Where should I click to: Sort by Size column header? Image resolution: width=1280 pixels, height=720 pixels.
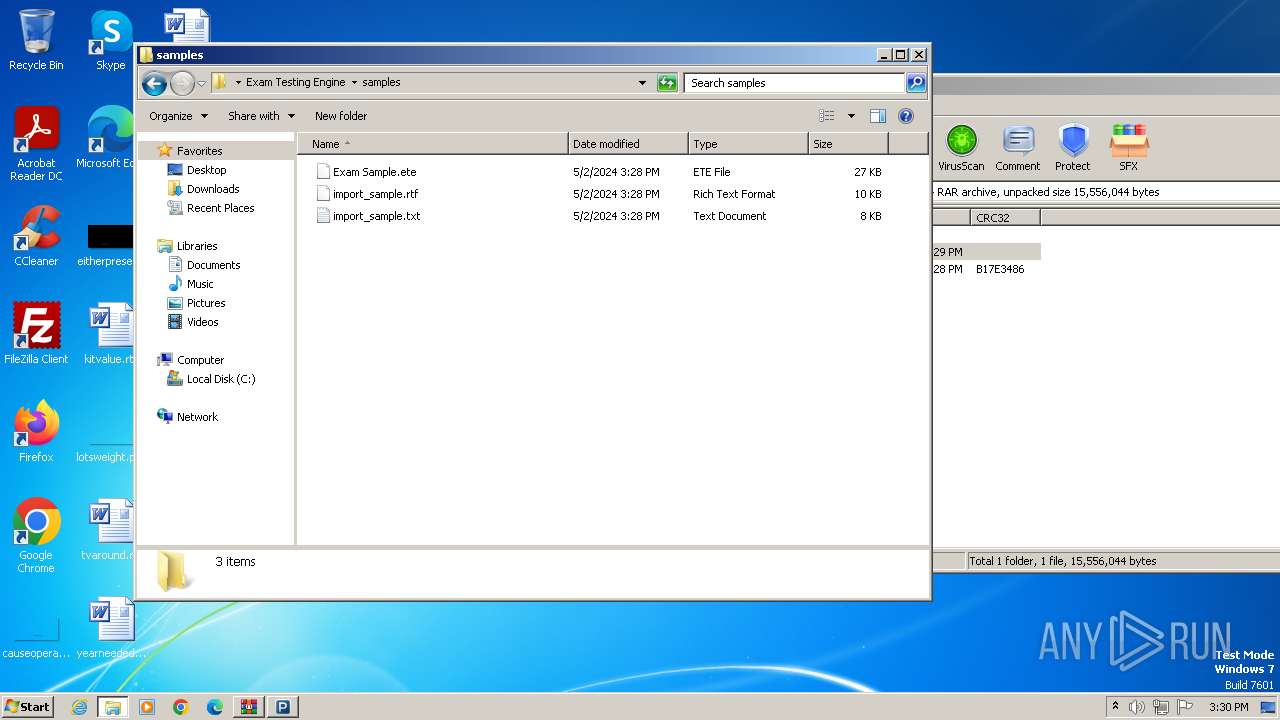point(848,144)
